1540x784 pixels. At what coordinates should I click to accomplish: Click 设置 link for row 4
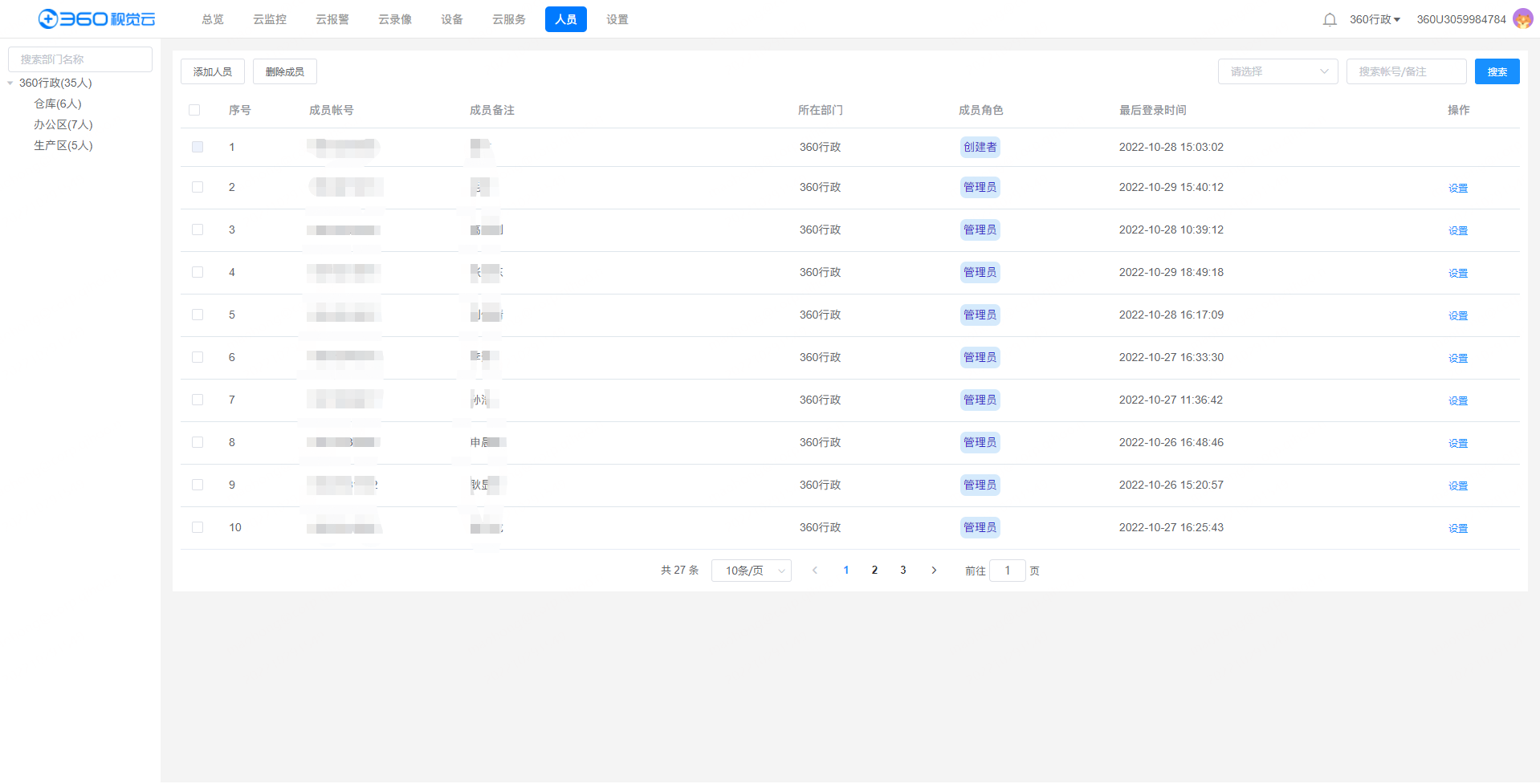(1457, 274)
